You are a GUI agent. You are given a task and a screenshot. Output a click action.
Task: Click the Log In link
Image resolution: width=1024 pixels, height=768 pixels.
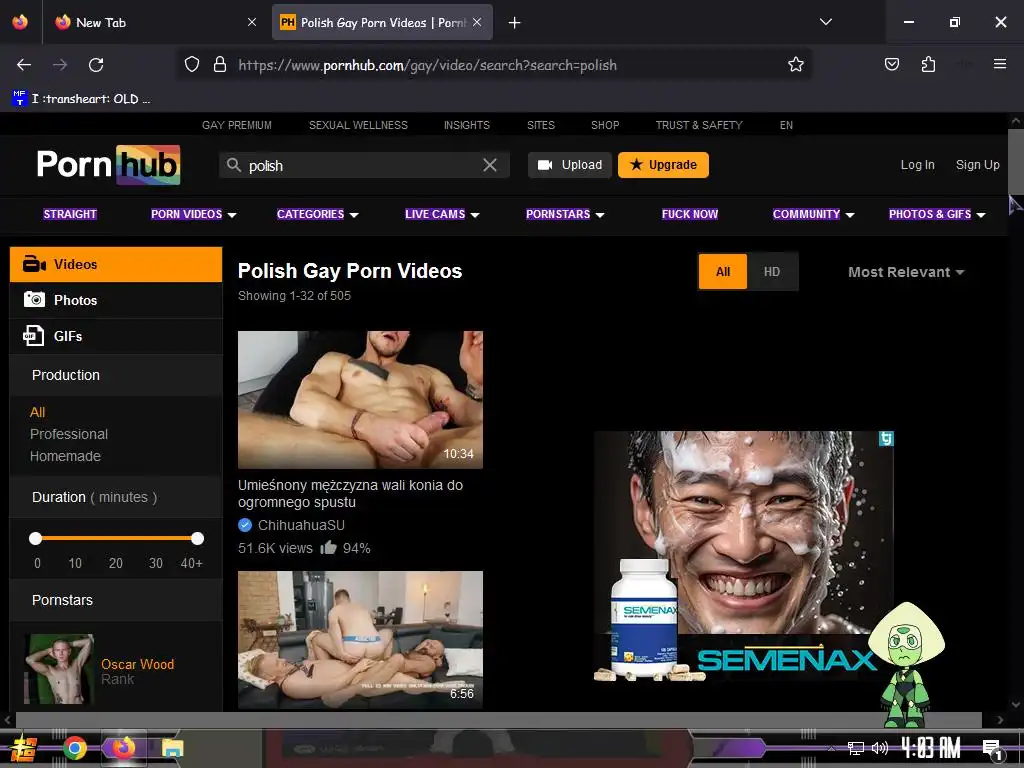918,165
